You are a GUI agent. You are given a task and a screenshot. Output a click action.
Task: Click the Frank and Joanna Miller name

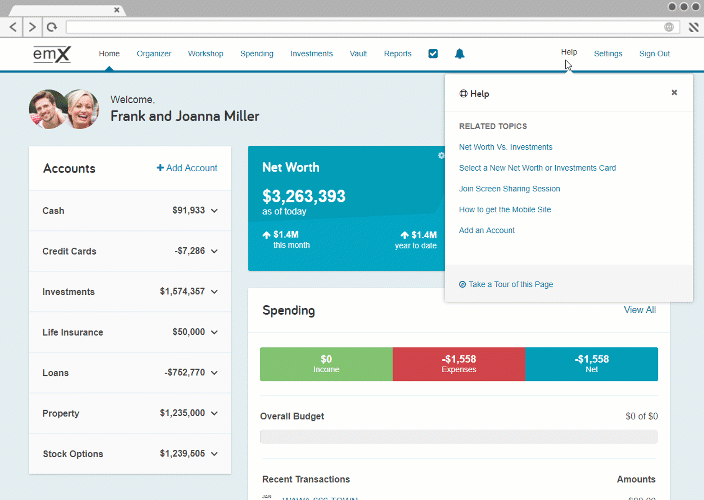point(185,116)
